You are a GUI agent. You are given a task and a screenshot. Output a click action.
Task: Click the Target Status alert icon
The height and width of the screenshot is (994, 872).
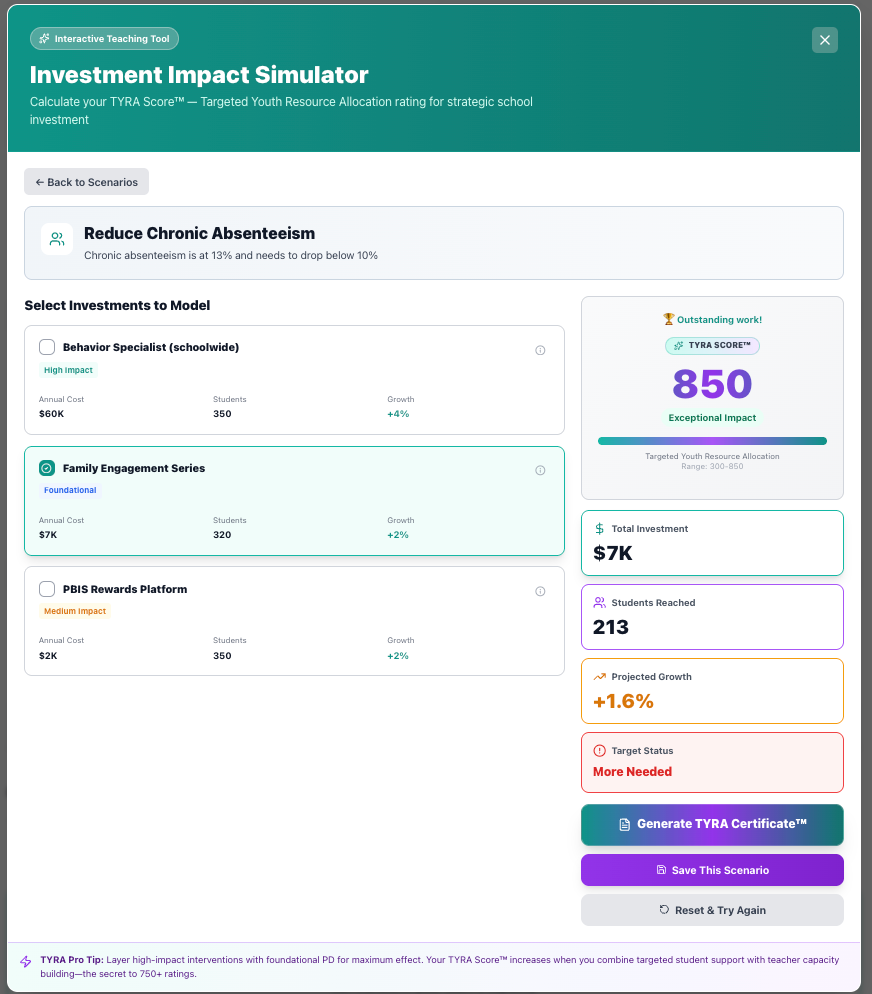(600, 751)
